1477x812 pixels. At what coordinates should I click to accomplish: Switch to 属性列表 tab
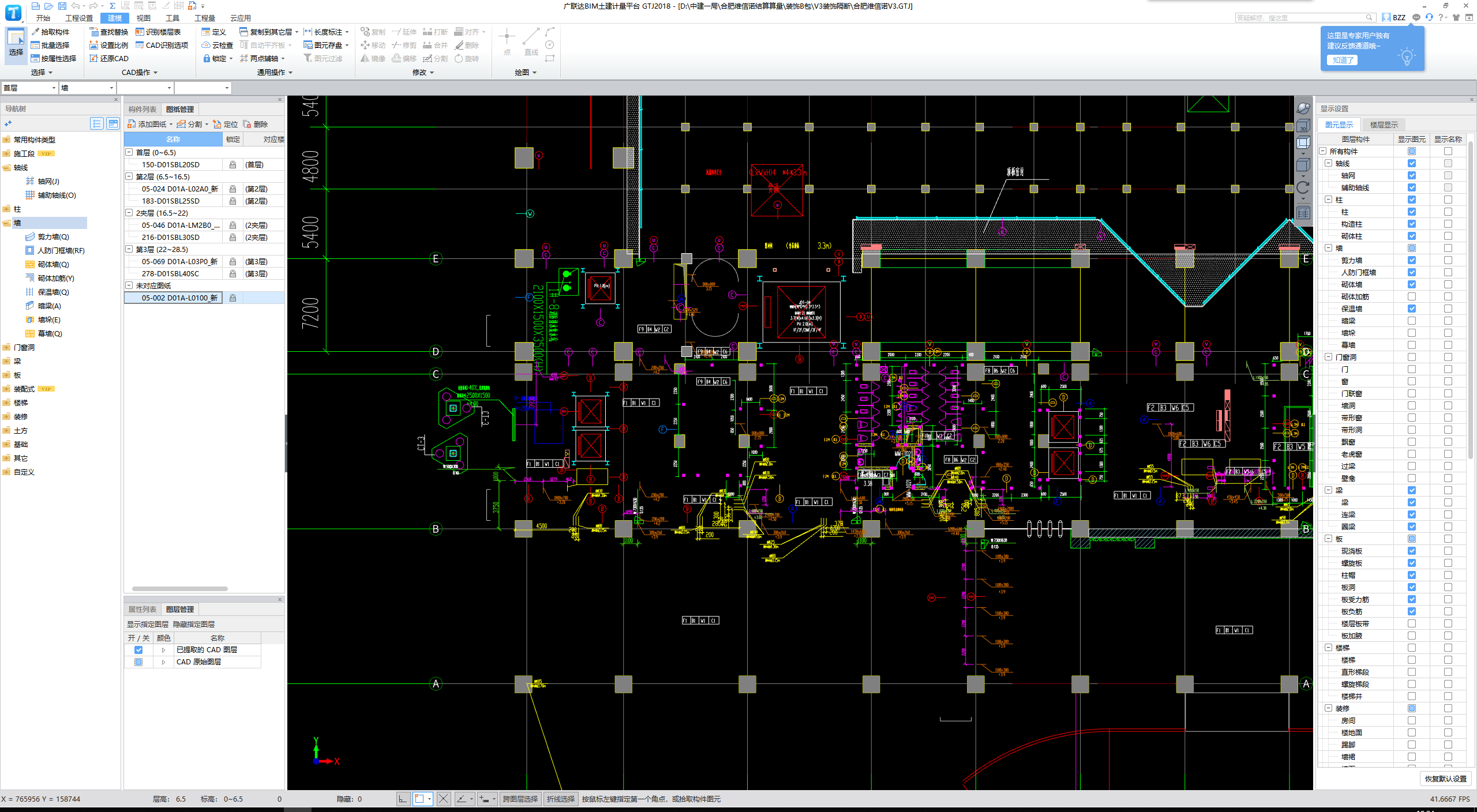point(142,609)
